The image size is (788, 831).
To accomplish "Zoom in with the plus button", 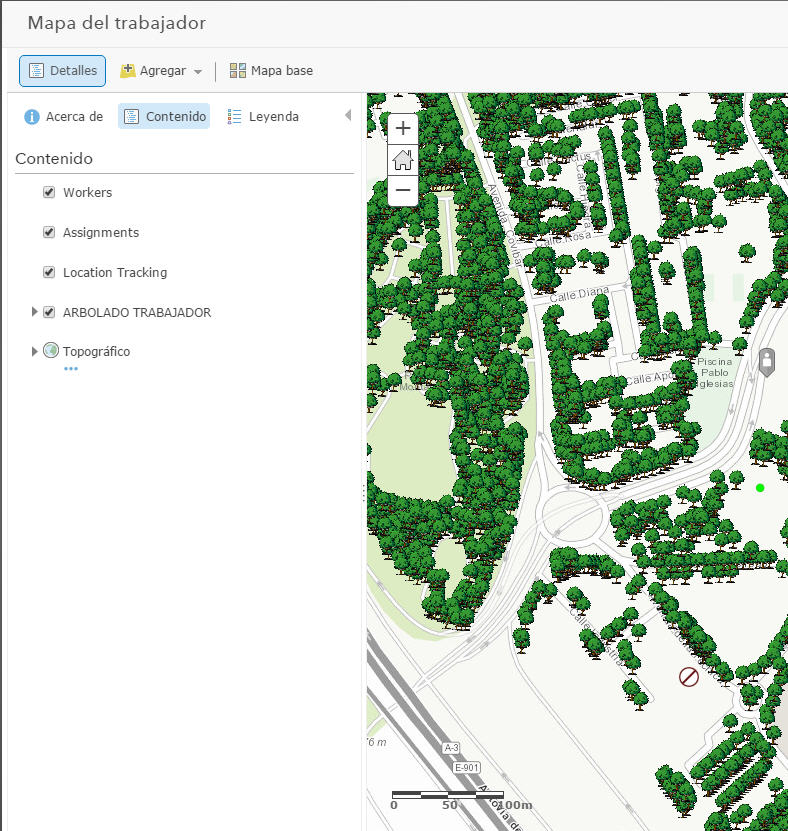I will pyautogui.click(x=403, y=128).
